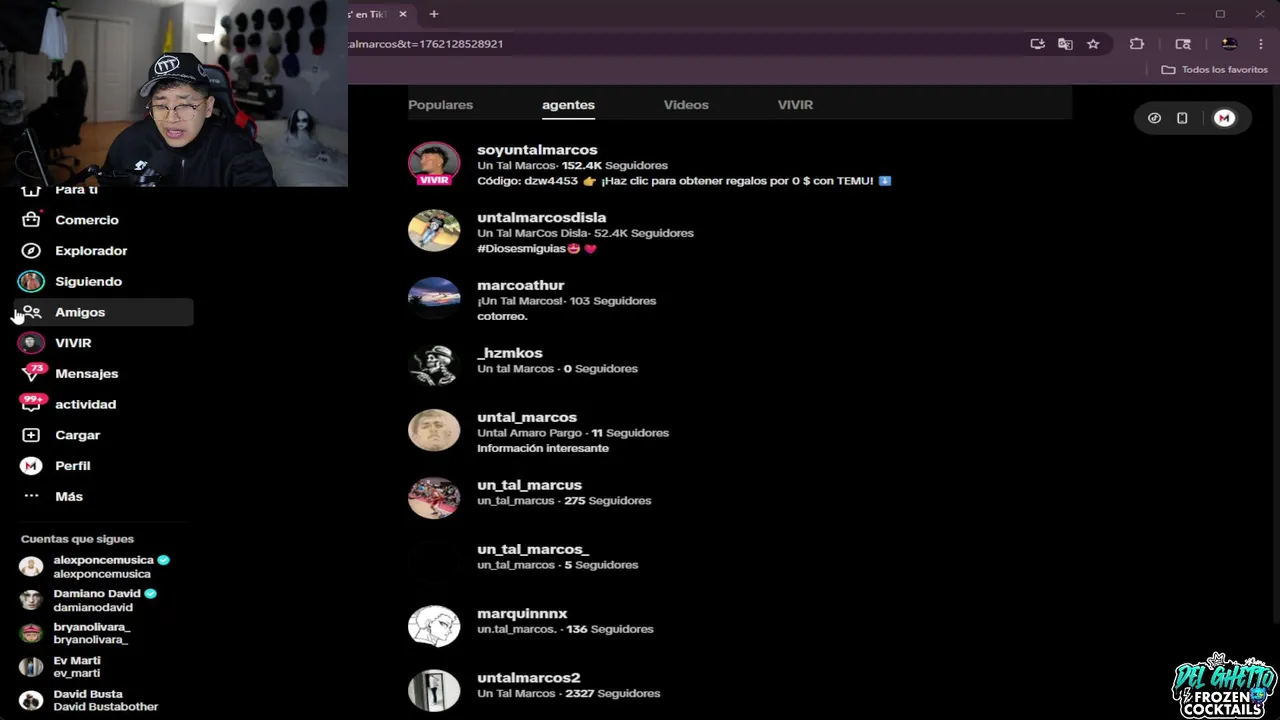Open the VIVIR live icon in sidebar
1280x720 pixels.
point(31,343)
